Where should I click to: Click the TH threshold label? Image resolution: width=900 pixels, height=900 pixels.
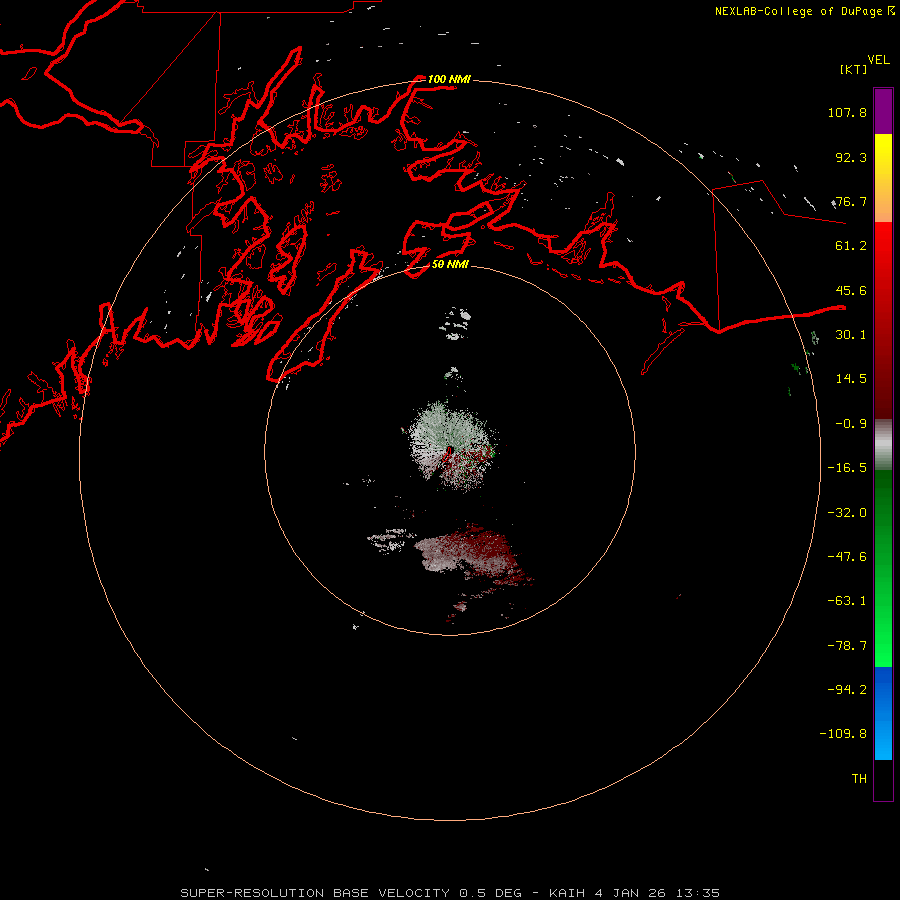859,779
